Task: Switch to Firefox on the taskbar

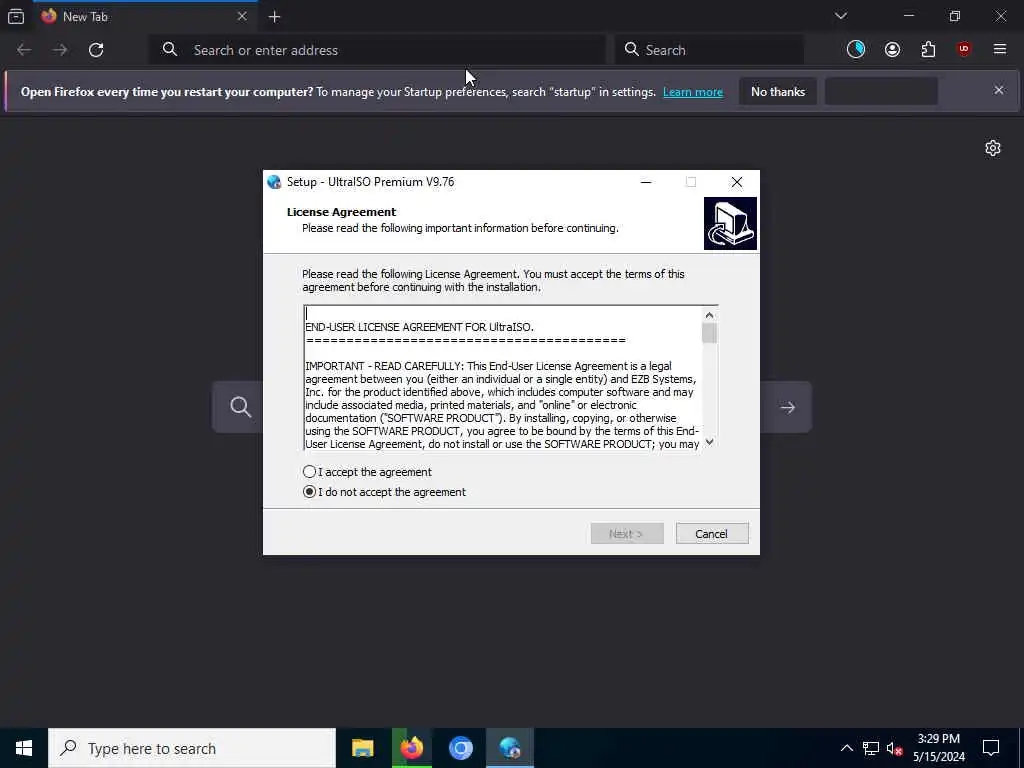Action: pos(412,748)
